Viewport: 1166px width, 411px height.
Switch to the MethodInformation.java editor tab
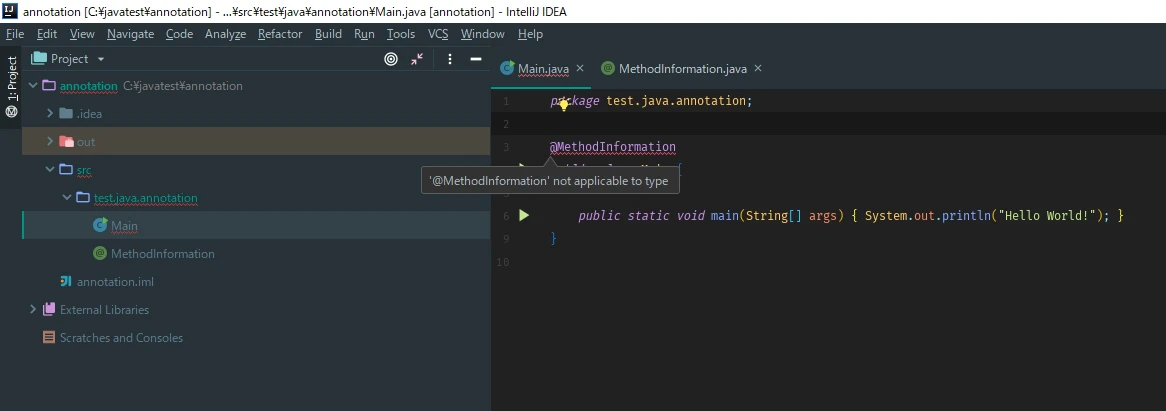pyautogui.click(x=683, y=68)
